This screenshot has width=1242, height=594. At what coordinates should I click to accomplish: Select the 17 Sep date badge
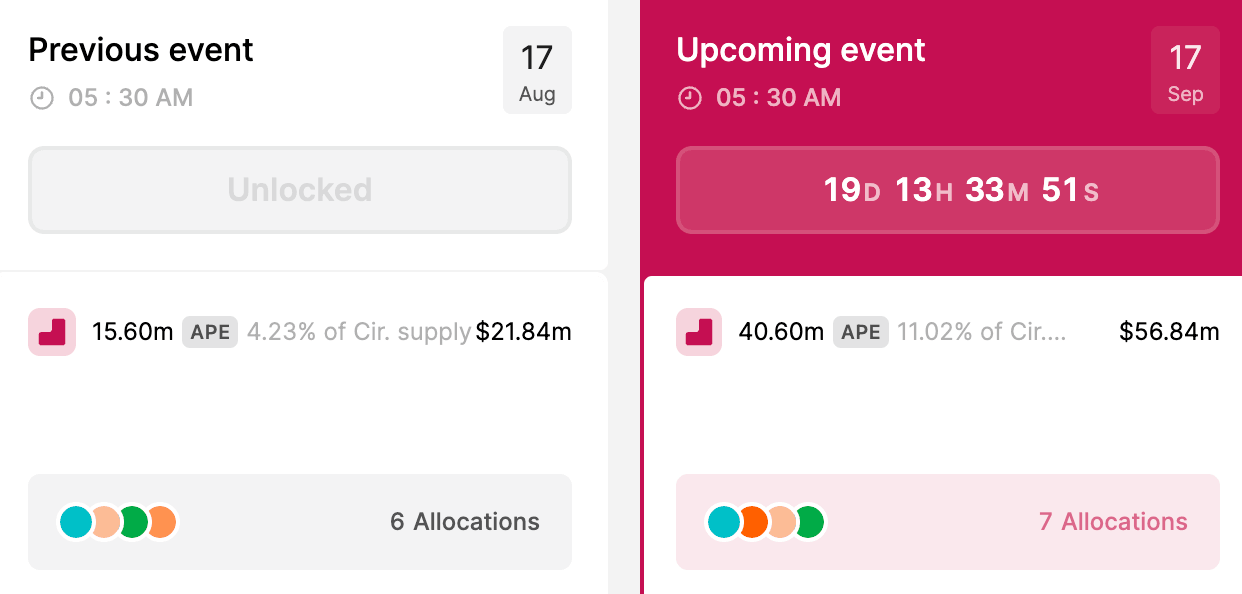pos(1185,70)
